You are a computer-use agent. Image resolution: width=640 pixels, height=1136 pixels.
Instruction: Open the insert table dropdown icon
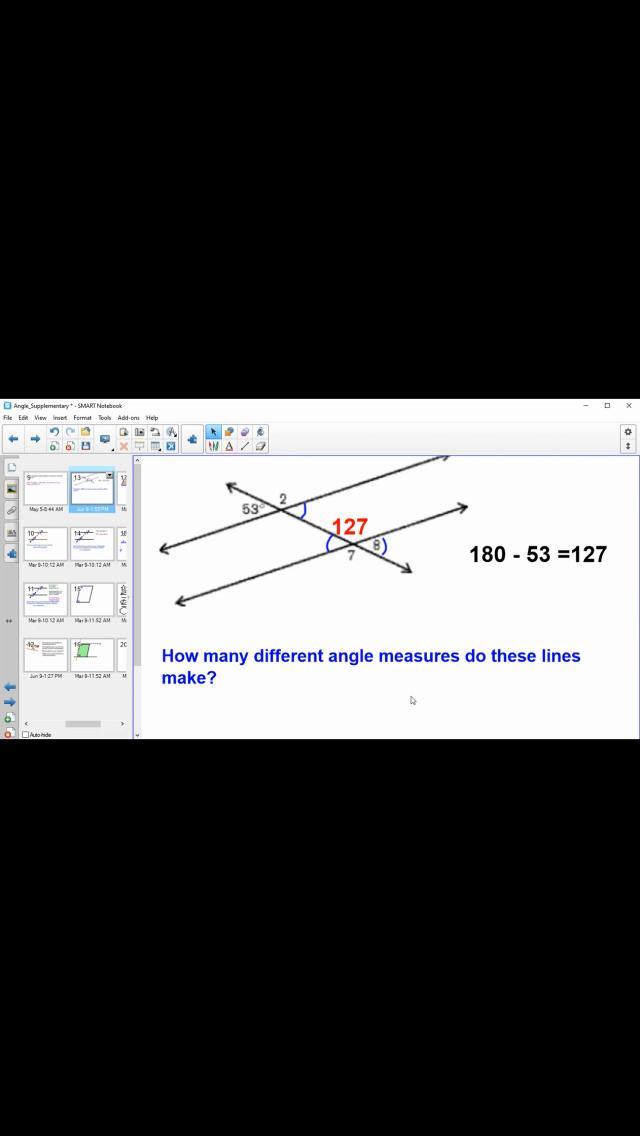[x=155, y=446]
